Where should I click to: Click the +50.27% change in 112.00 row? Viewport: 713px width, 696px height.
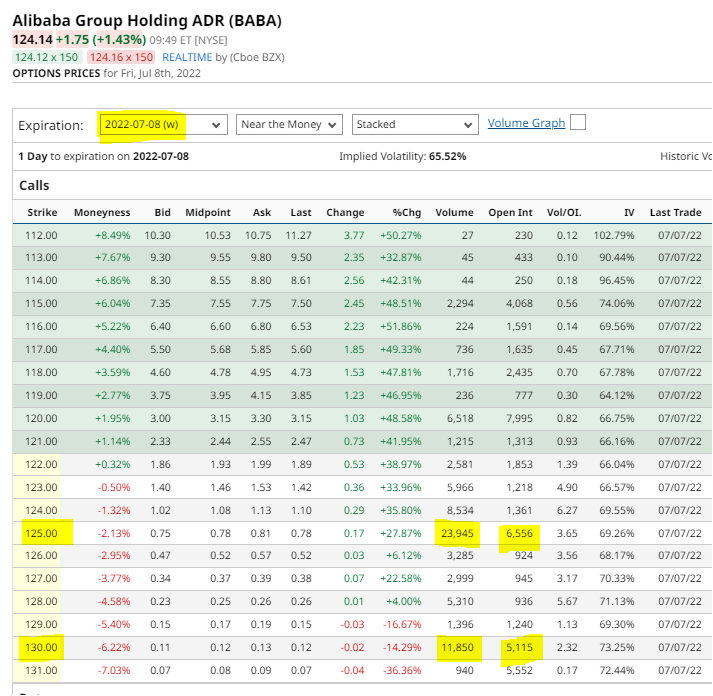401,235
